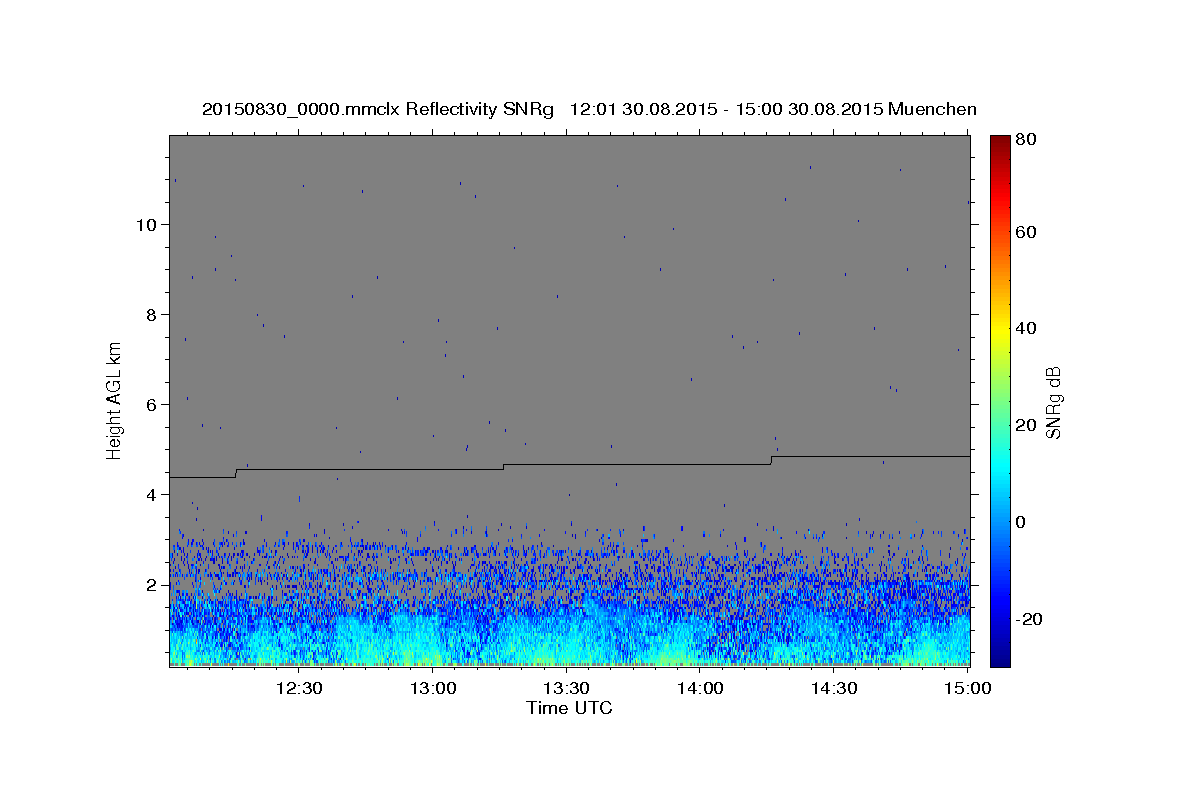Click the 14:30 time tick label
Screen dimensions: 1200x800
[833, 689]
